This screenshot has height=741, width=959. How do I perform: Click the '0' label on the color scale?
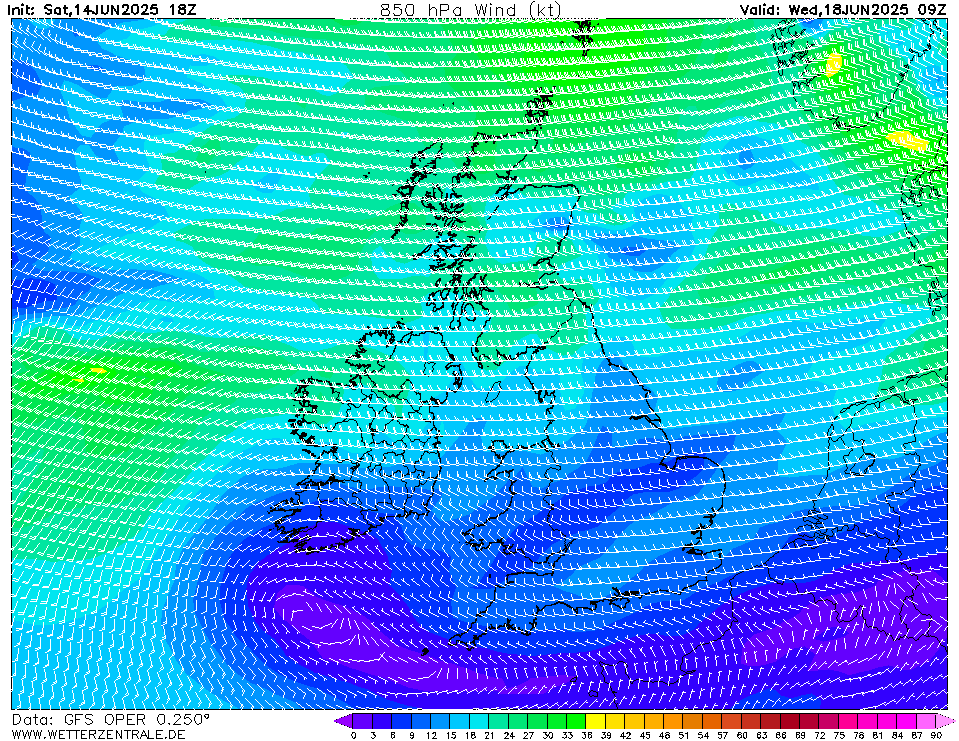pyautogui.click(x=354, y=735)
